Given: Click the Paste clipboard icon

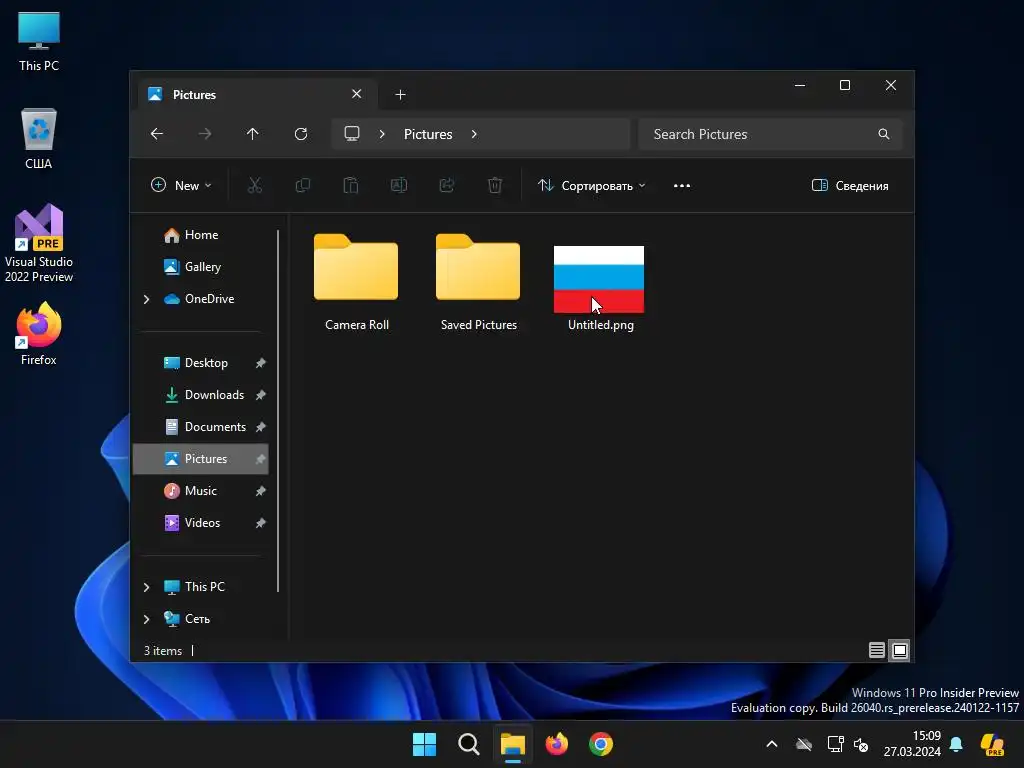Looking at the screenshot, I should click(x=351, y=185).
